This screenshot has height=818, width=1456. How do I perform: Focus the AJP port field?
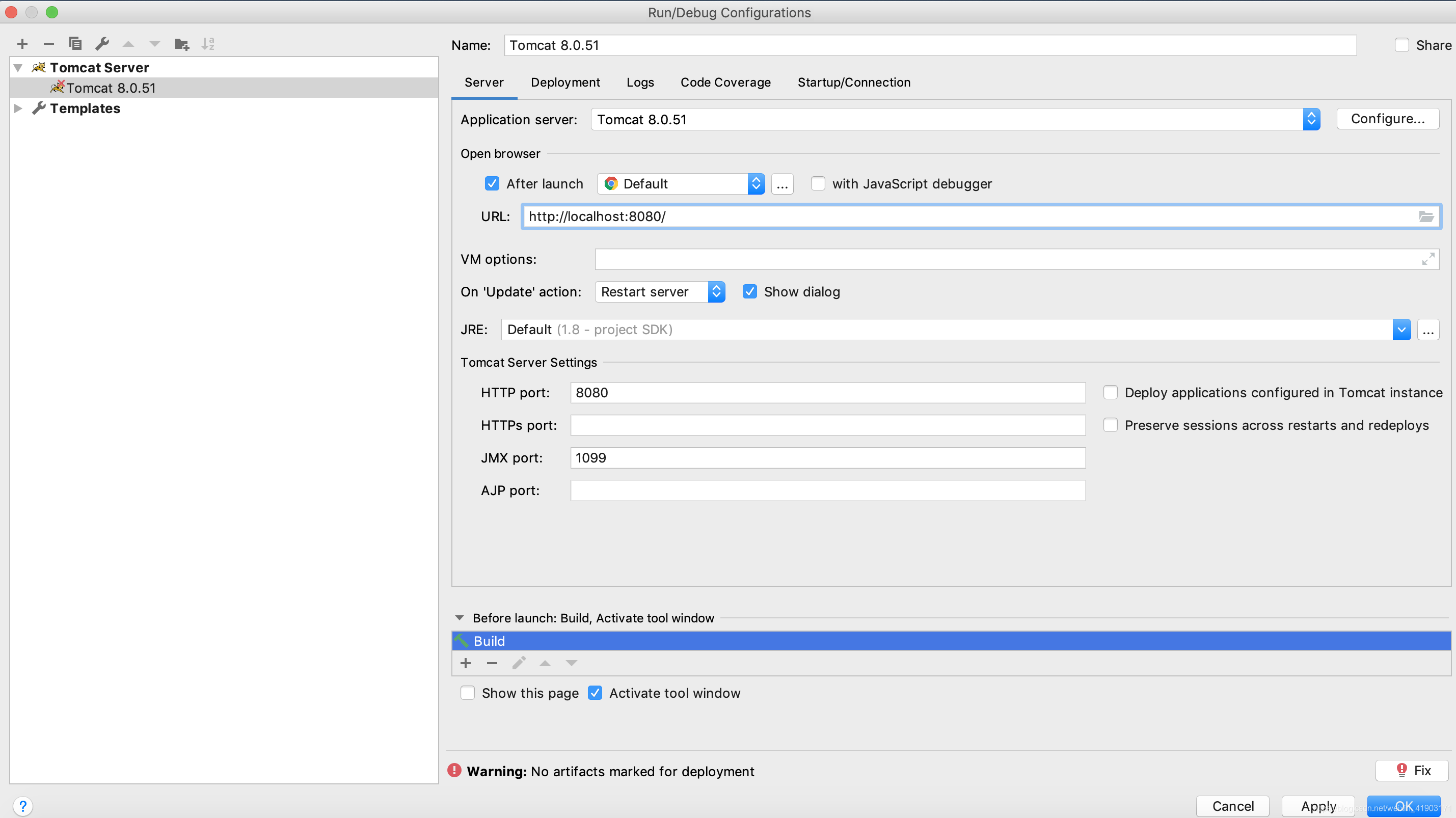point(827,490)
